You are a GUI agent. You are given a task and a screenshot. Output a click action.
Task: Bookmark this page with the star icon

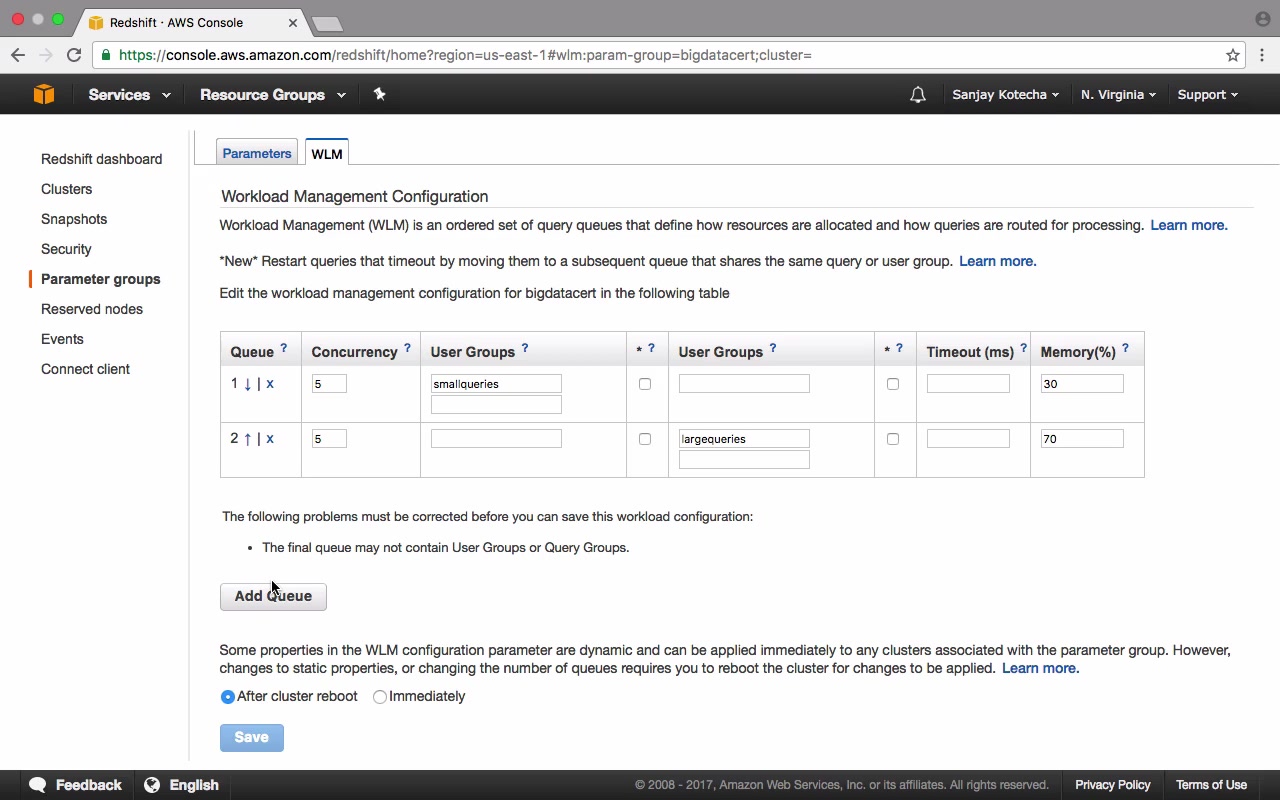coord(1233,55)
